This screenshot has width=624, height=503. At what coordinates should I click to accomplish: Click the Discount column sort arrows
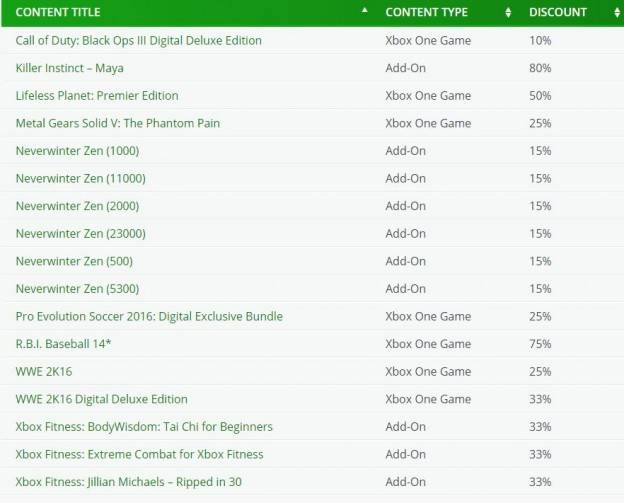[616, 12]
